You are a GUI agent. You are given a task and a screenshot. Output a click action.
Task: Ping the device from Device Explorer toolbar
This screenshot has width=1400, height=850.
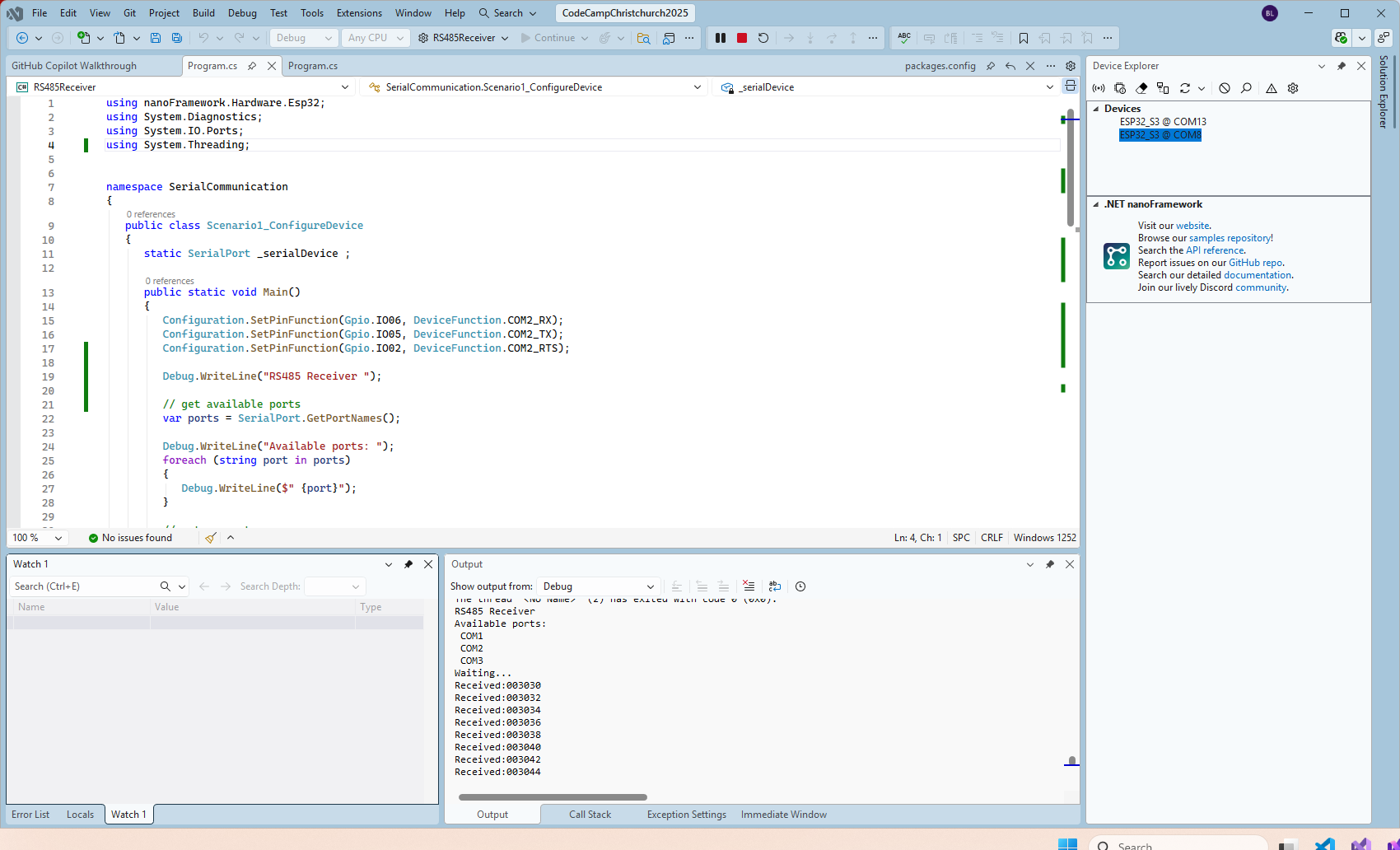pos(1099,88)
